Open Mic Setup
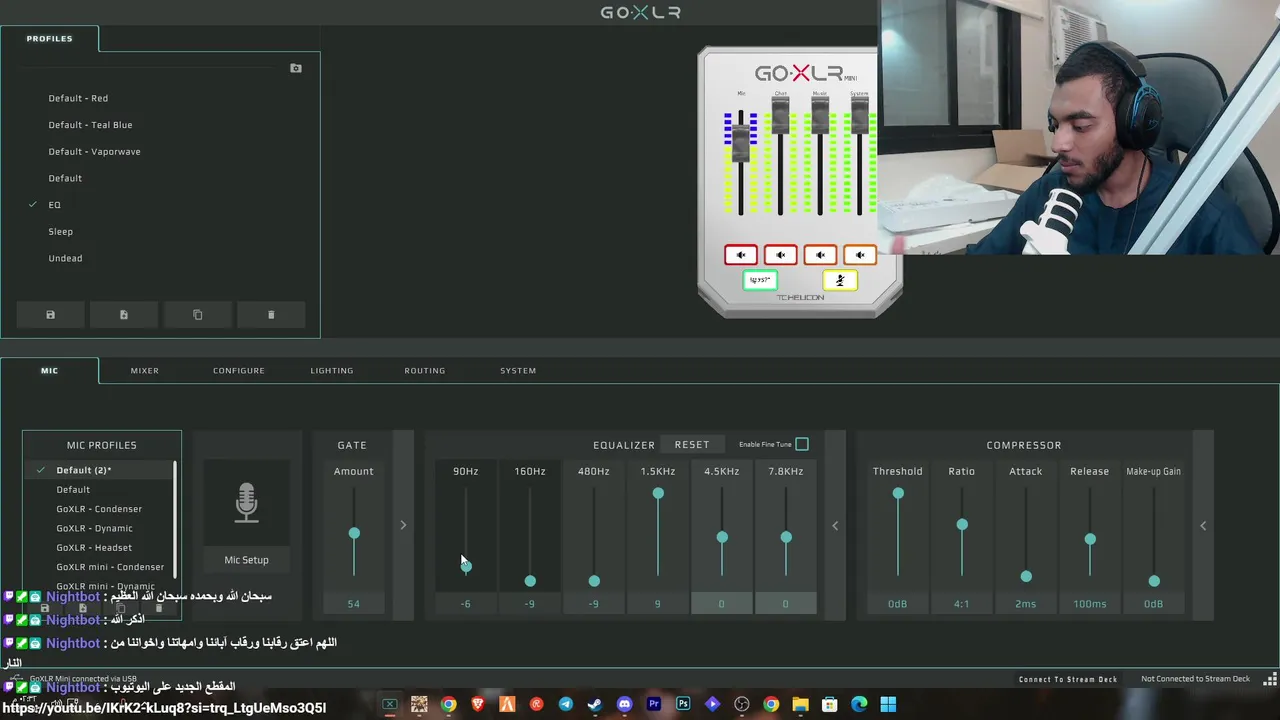Image resolution: width=1280 pixels, height=720 pixels. (246, 560)
